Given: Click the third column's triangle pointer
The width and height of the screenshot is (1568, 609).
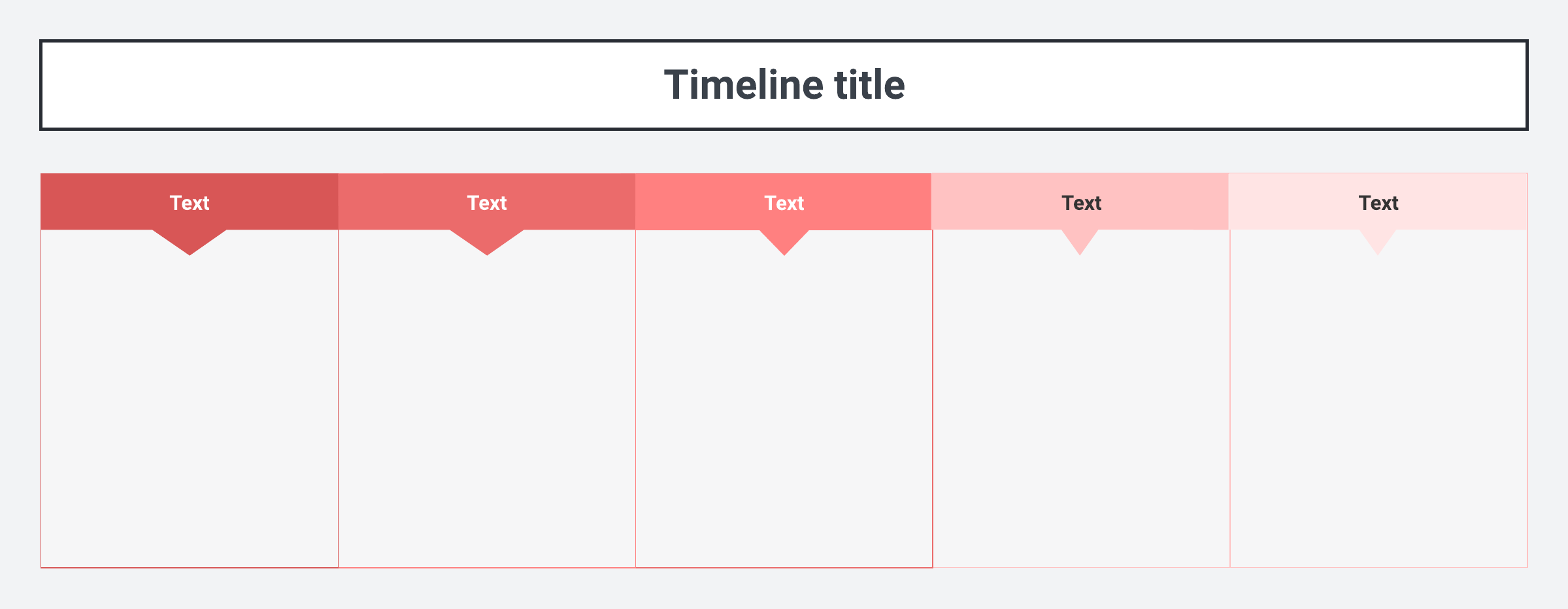Looking at the screenshot, I should pyautogui.click(x=784, y=241).
